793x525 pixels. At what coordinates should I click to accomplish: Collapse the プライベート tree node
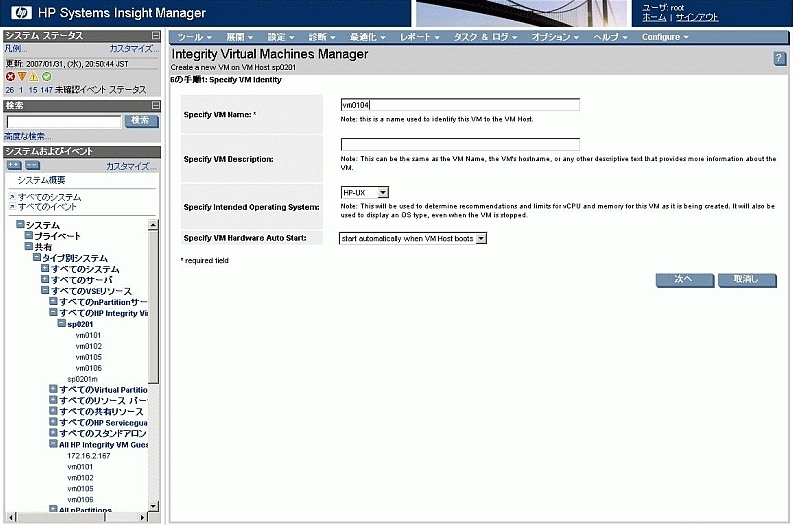click(29, 235)
